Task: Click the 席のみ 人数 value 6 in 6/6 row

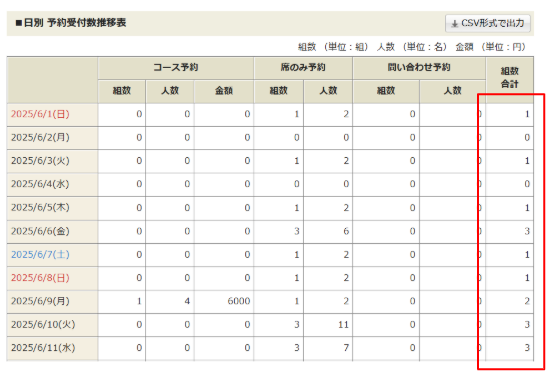Action: pos(346,231)
